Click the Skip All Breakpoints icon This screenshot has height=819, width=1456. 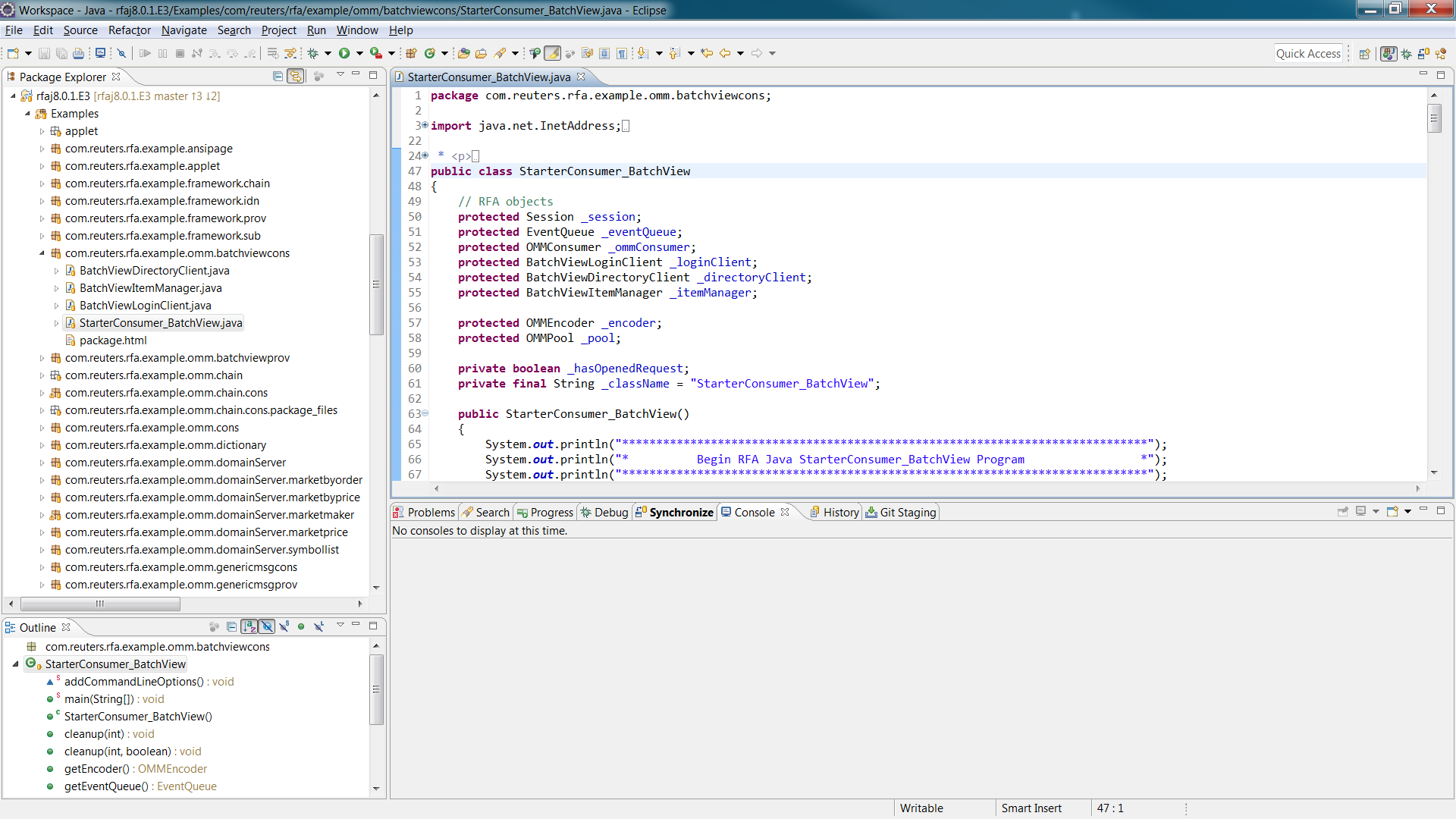point(121,53)
